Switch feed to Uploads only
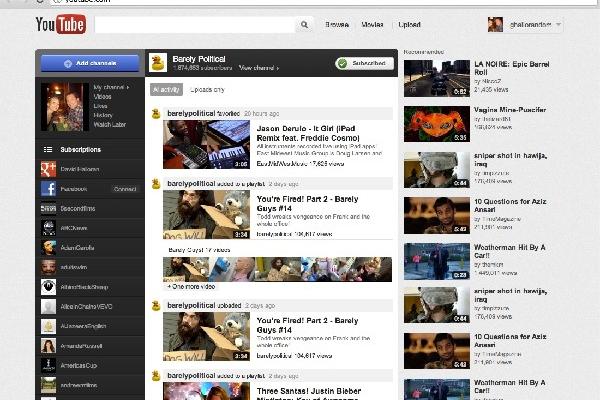 click(208, 90)
